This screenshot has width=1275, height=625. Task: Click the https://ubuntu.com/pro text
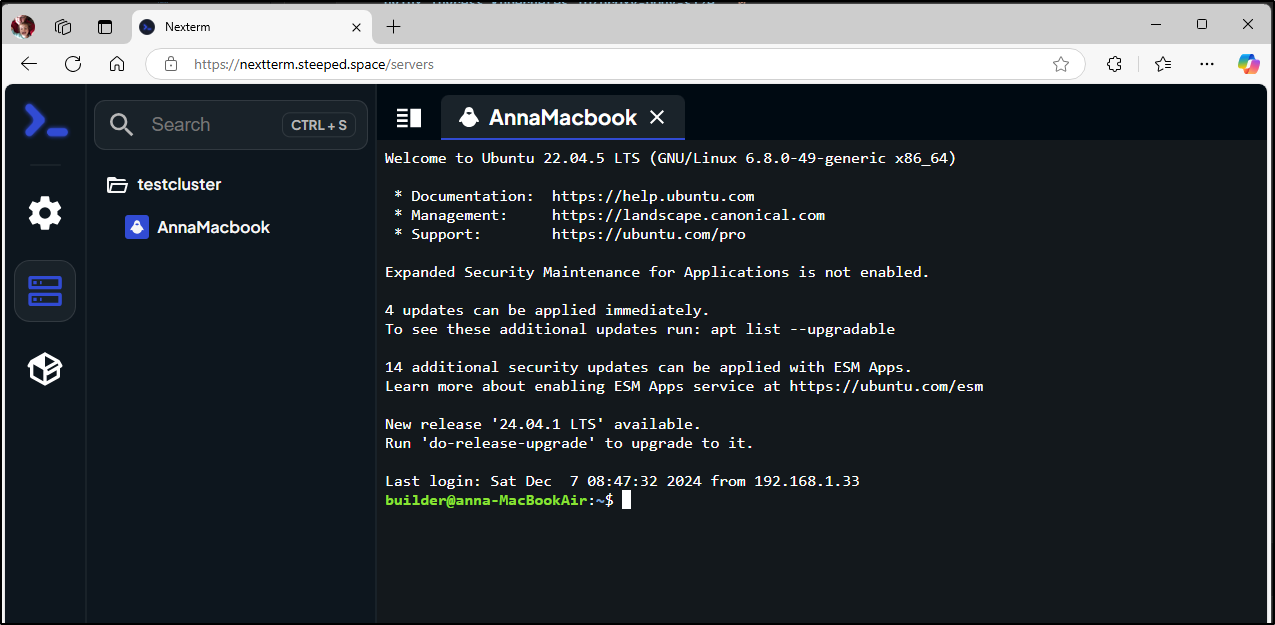point(649,234)
